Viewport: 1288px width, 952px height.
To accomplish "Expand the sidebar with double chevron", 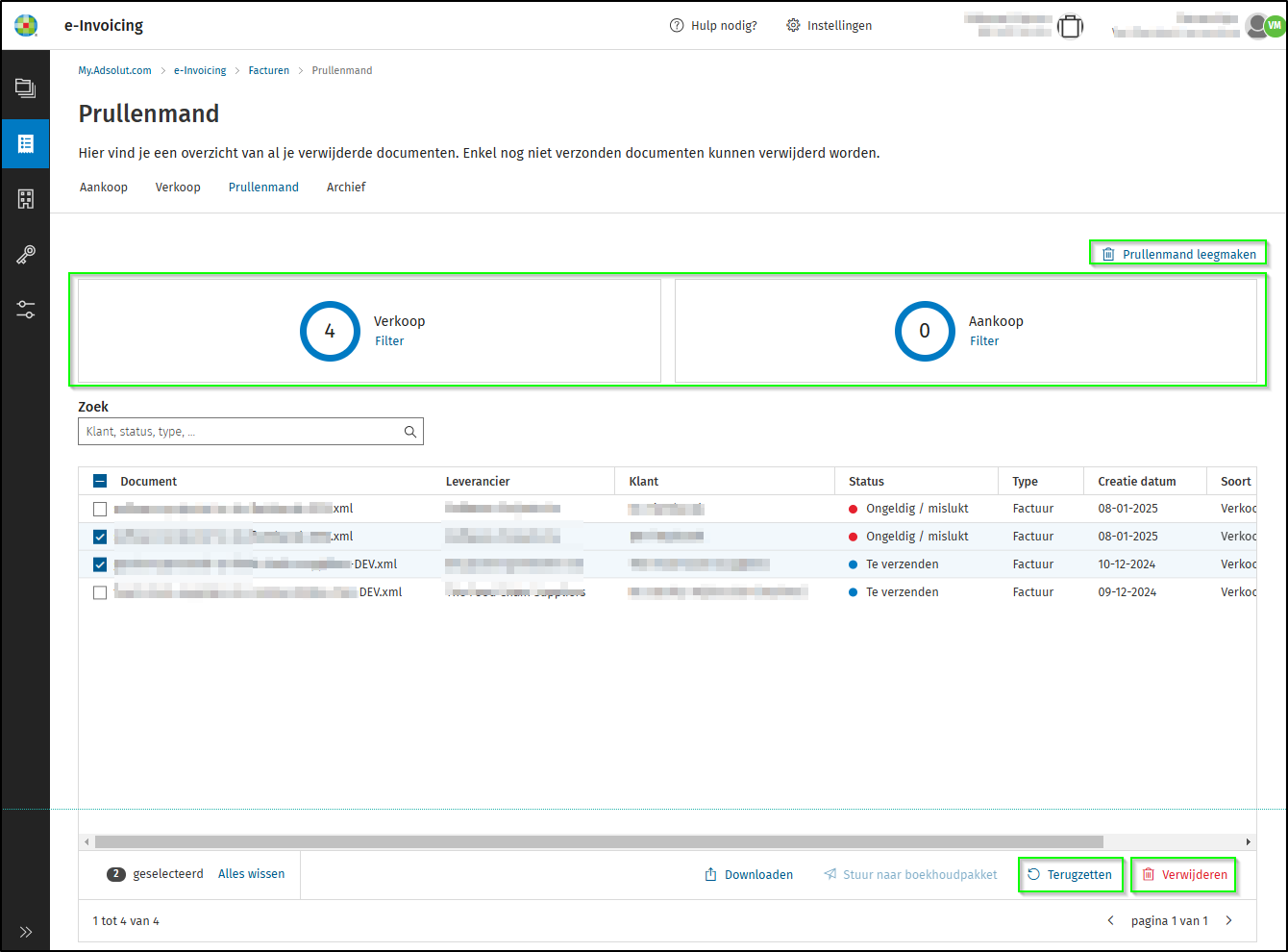I will [x=25, y=932].
